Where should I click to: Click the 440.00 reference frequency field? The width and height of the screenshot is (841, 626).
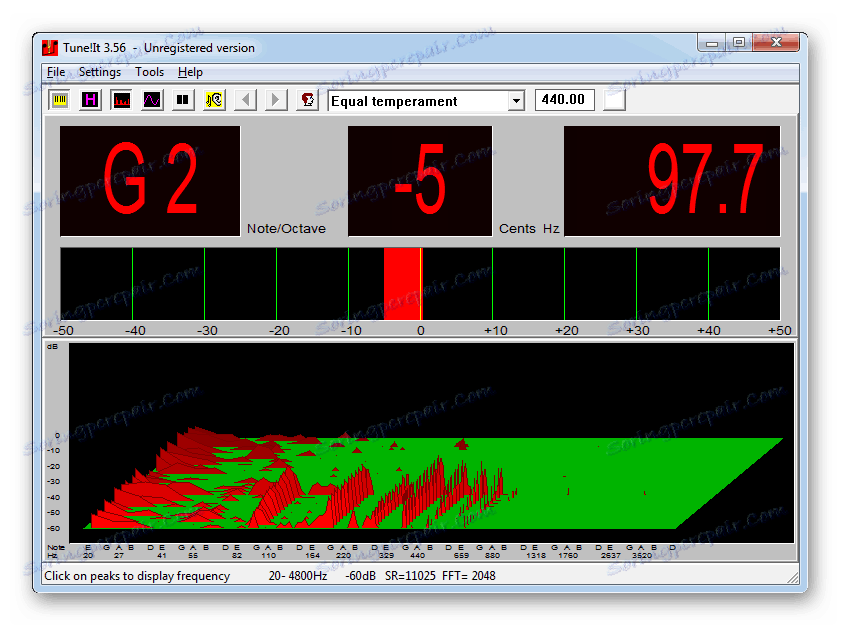tap(565, 100)
